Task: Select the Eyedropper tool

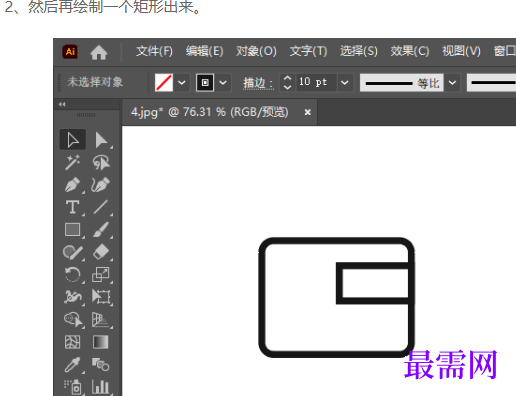Action: pos(73,365)
